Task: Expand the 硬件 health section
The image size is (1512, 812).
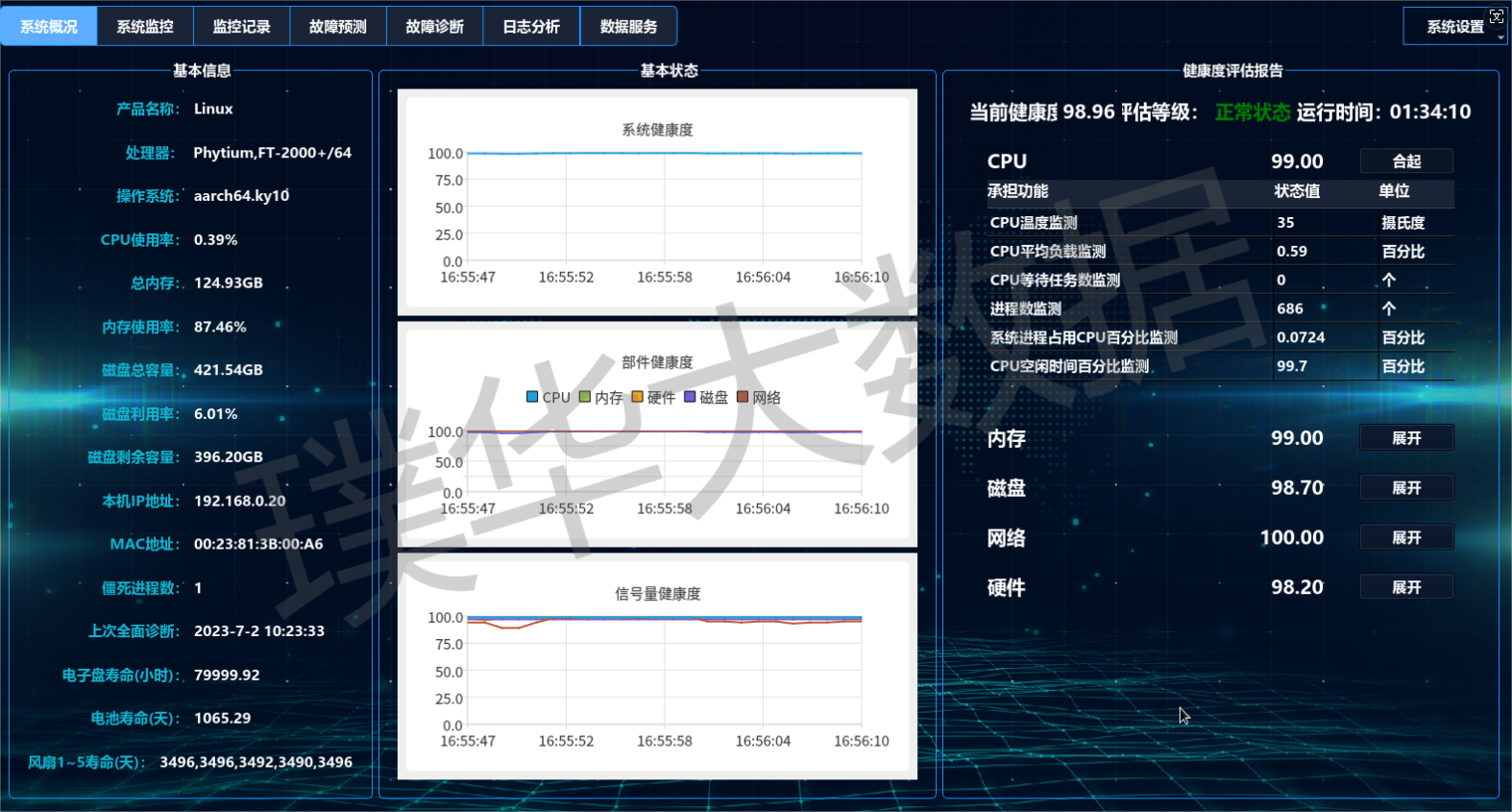Action: [x=1406, y=587]
